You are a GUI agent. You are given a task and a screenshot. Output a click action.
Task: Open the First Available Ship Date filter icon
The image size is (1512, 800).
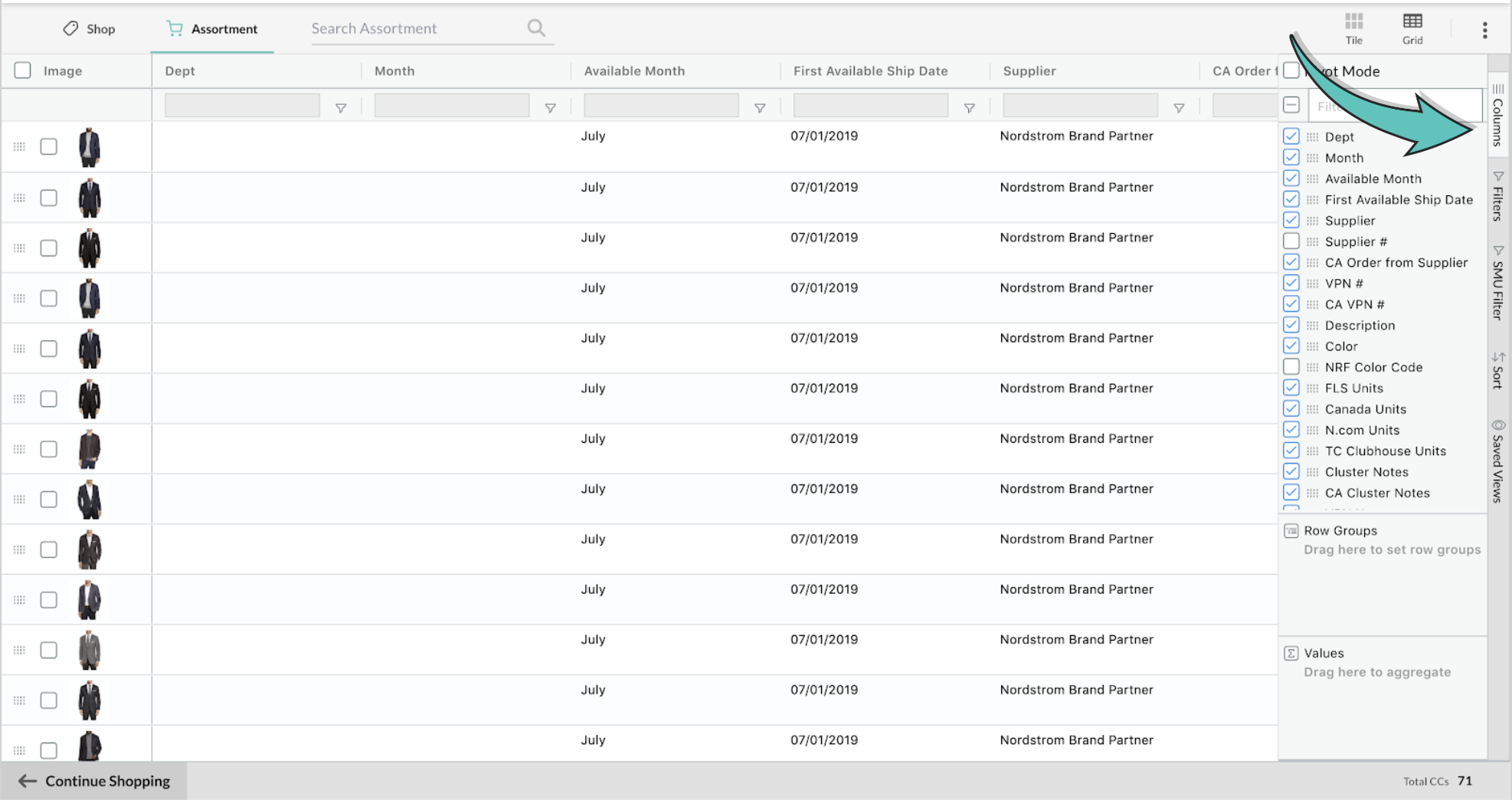pyautogui.click(x=969, y=108)
